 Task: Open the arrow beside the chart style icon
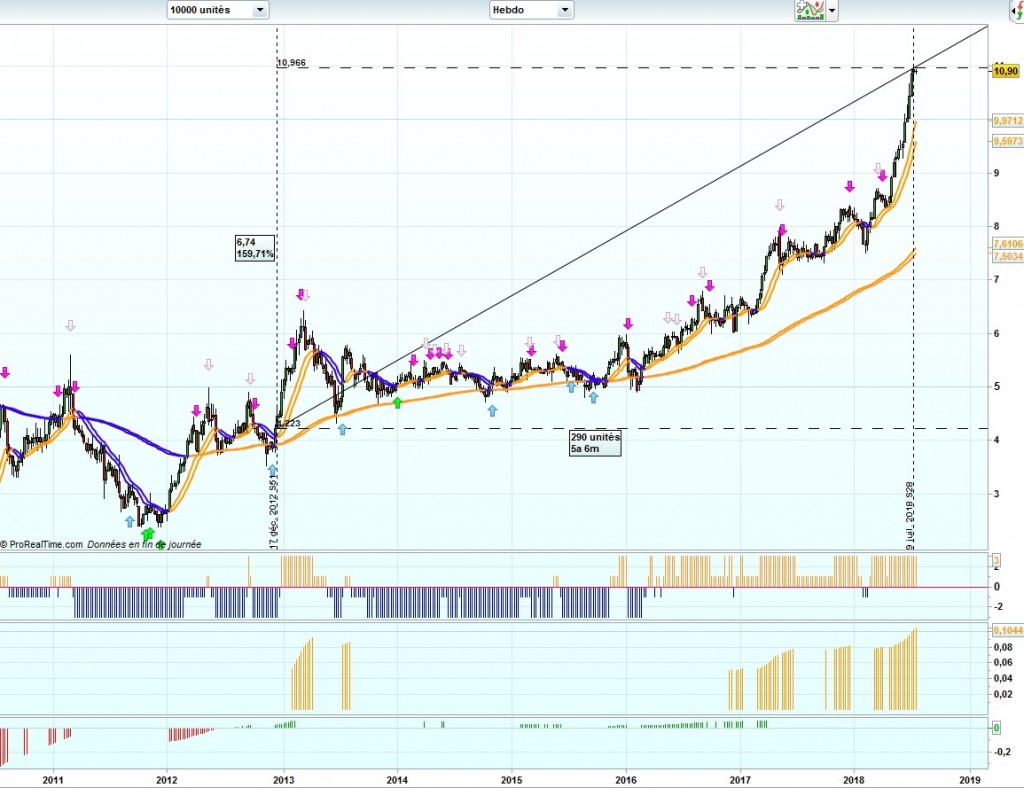click(831, 11)
